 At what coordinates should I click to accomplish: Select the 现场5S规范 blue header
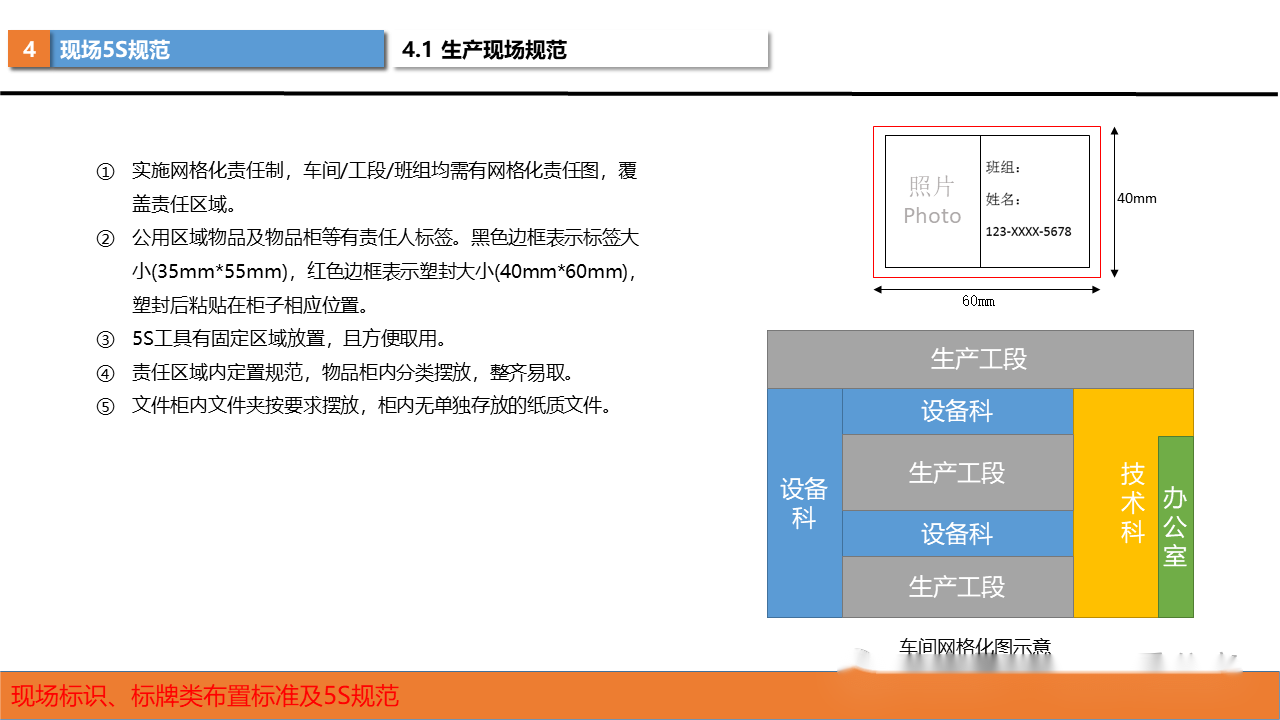click(218, 49)
